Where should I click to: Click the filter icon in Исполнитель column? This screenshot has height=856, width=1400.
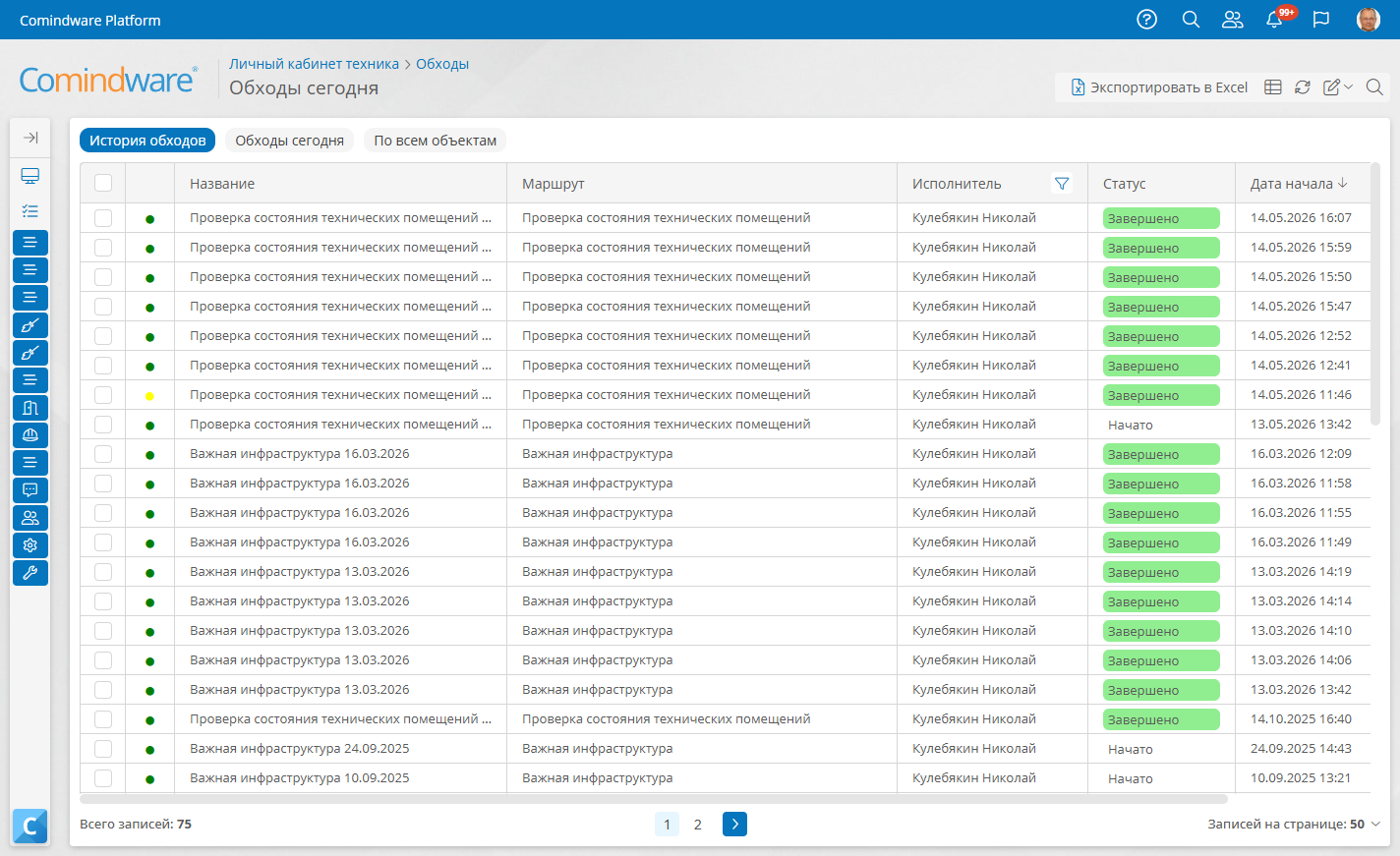[x=1062, y=184]
